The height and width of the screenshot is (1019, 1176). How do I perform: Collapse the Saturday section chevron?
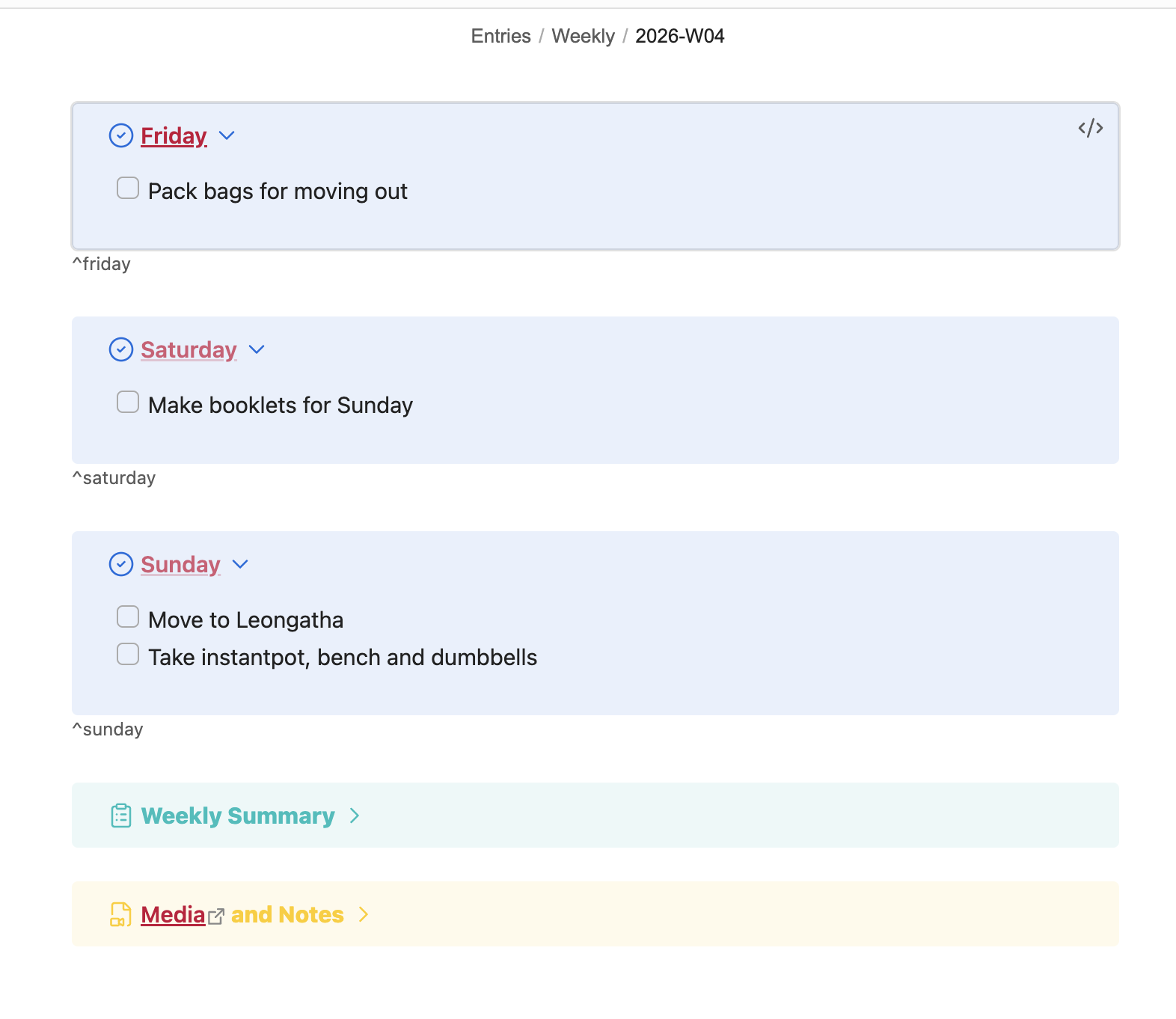[x=257, y=349]
